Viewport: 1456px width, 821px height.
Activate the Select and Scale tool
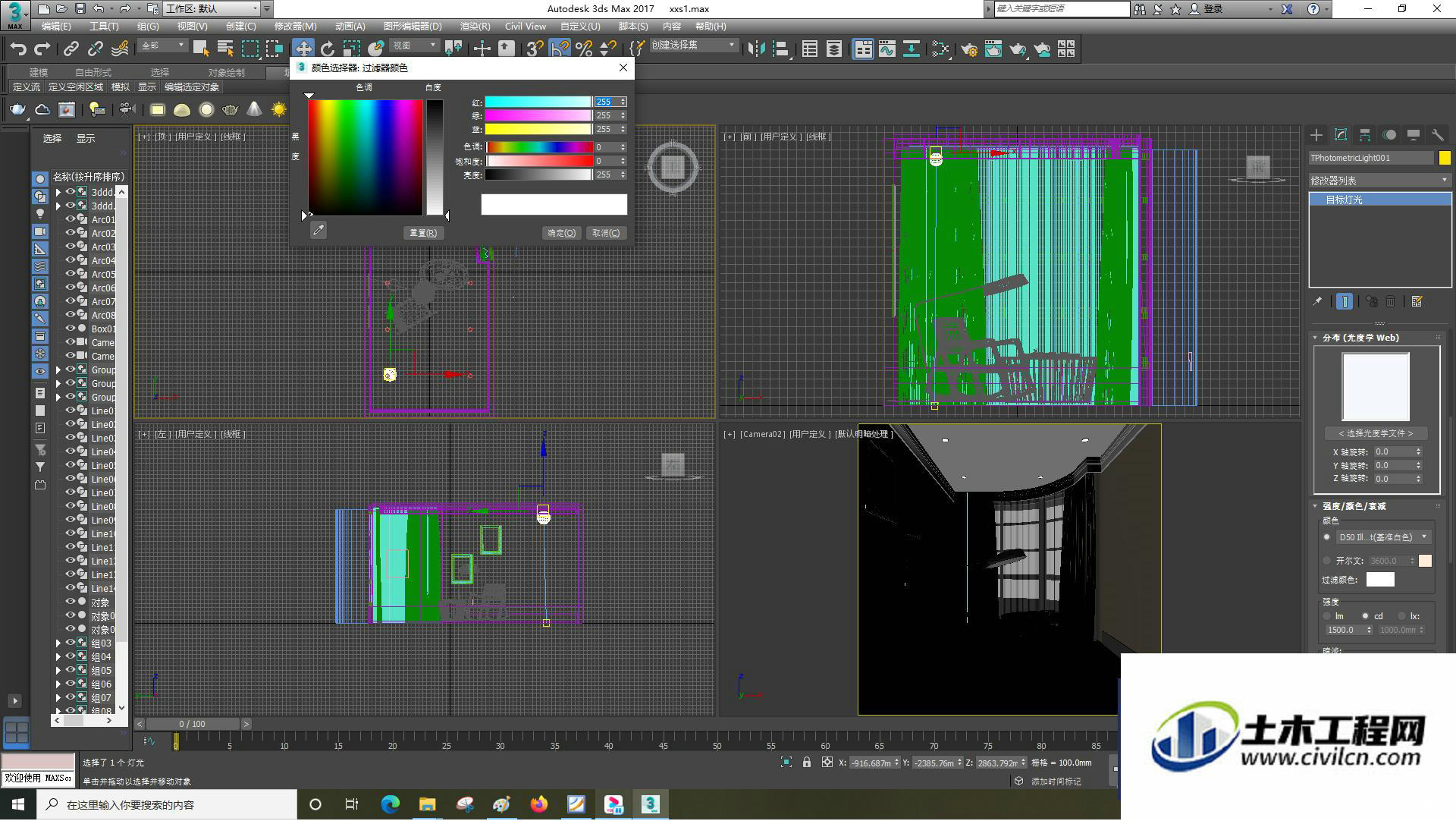[x=351, y=49]
